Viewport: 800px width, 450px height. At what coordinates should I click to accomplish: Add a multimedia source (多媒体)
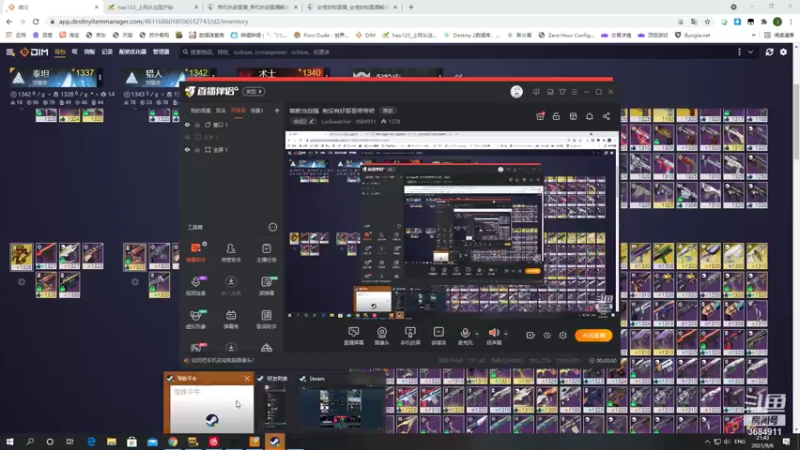[438, 336]
